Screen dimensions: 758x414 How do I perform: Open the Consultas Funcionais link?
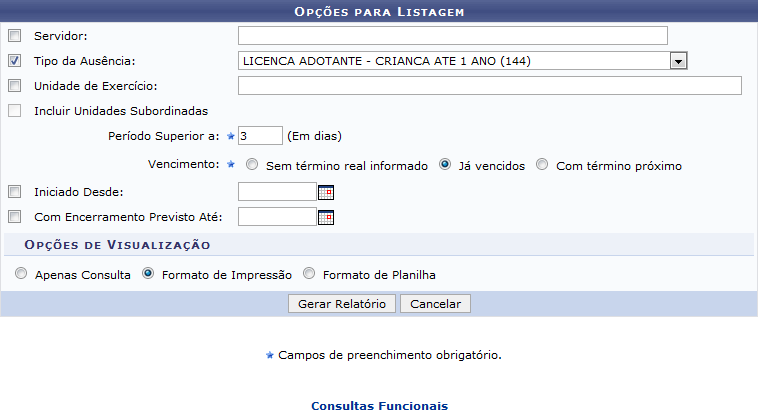pos(379,406)
